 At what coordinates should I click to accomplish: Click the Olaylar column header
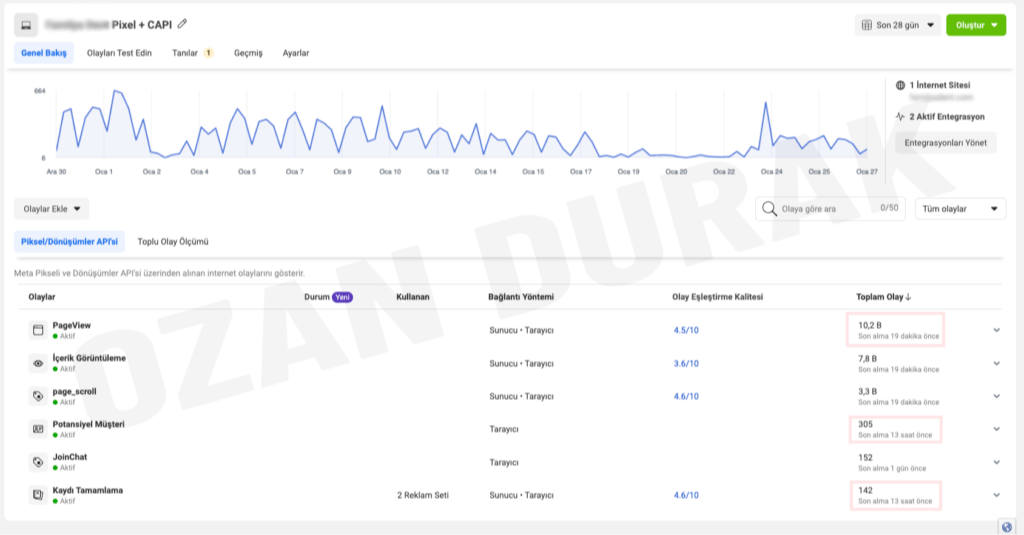pyautogui.click(x=42, y=297)
